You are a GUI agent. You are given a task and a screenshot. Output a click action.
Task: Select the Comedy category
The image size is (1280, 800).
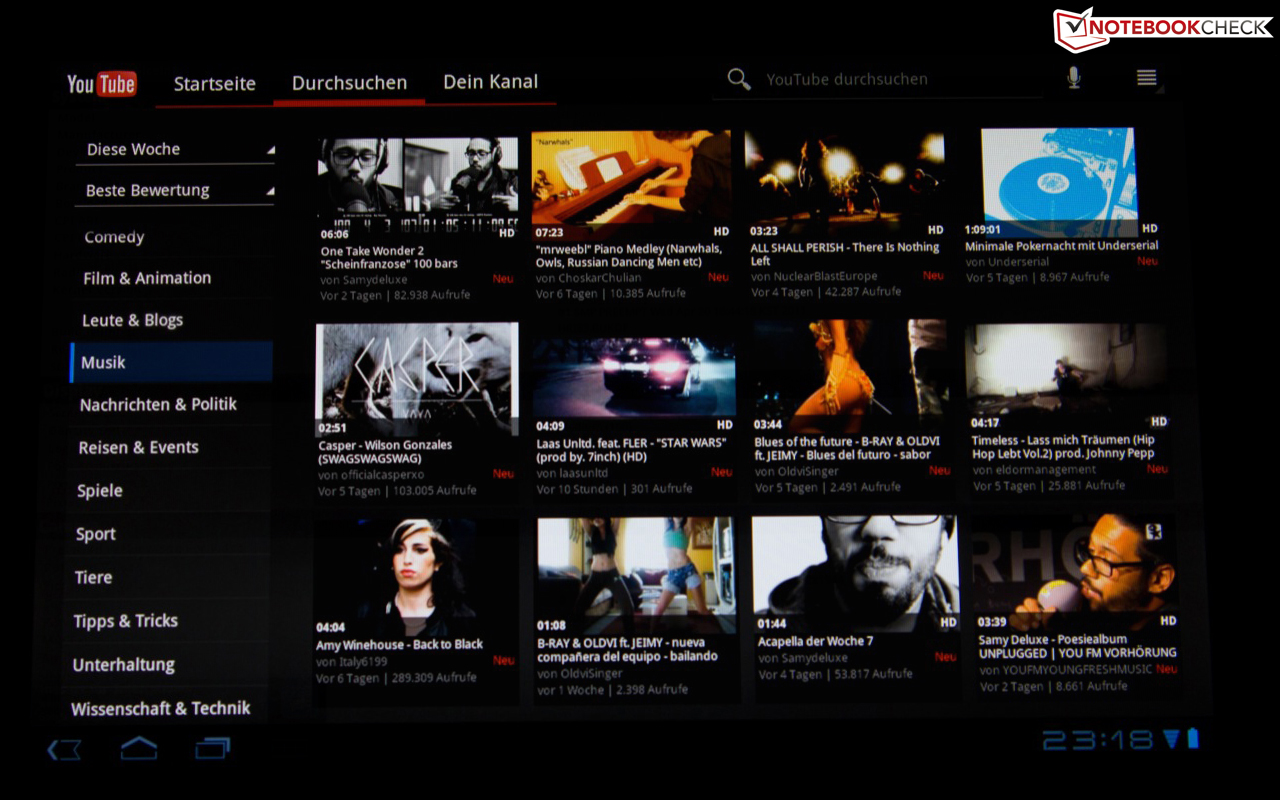pos(171,237)
